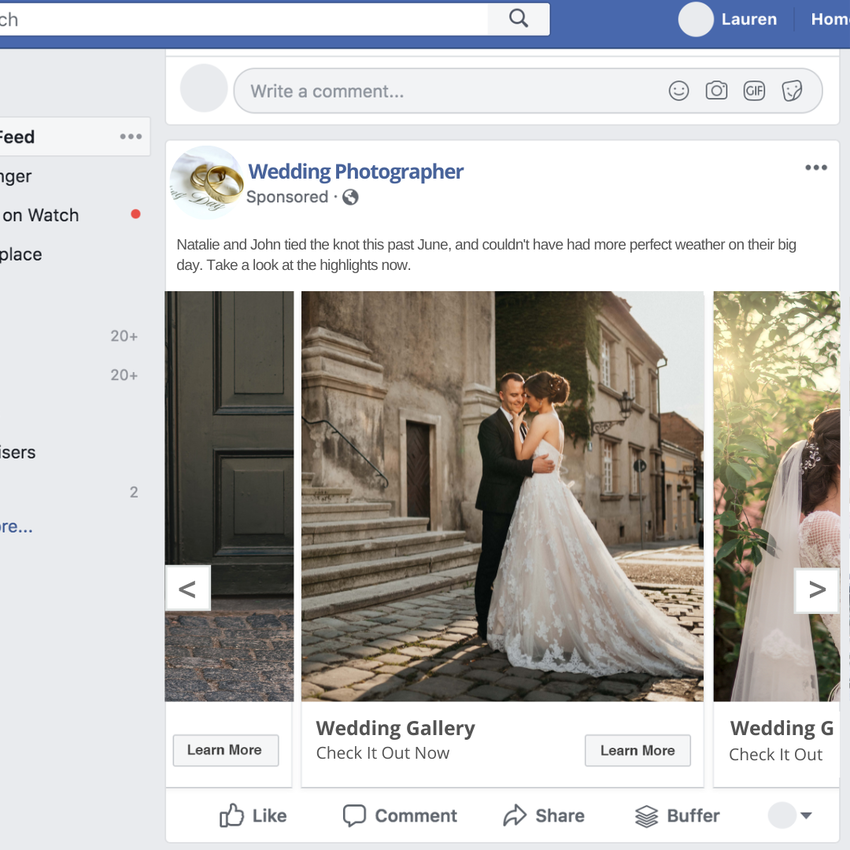
Task: Open the Wedding Photographer page link
Action: click(x=356, y=171)
